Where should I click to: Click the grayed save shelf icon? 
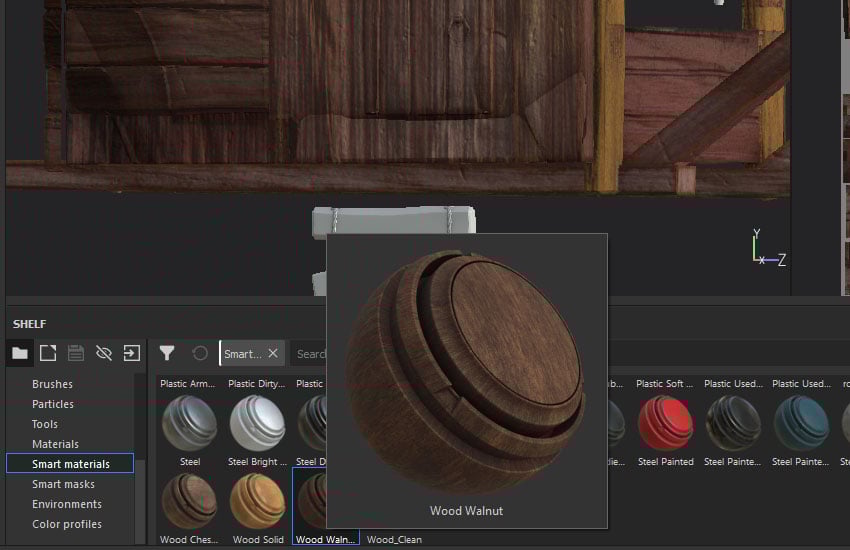pos(76,353)
